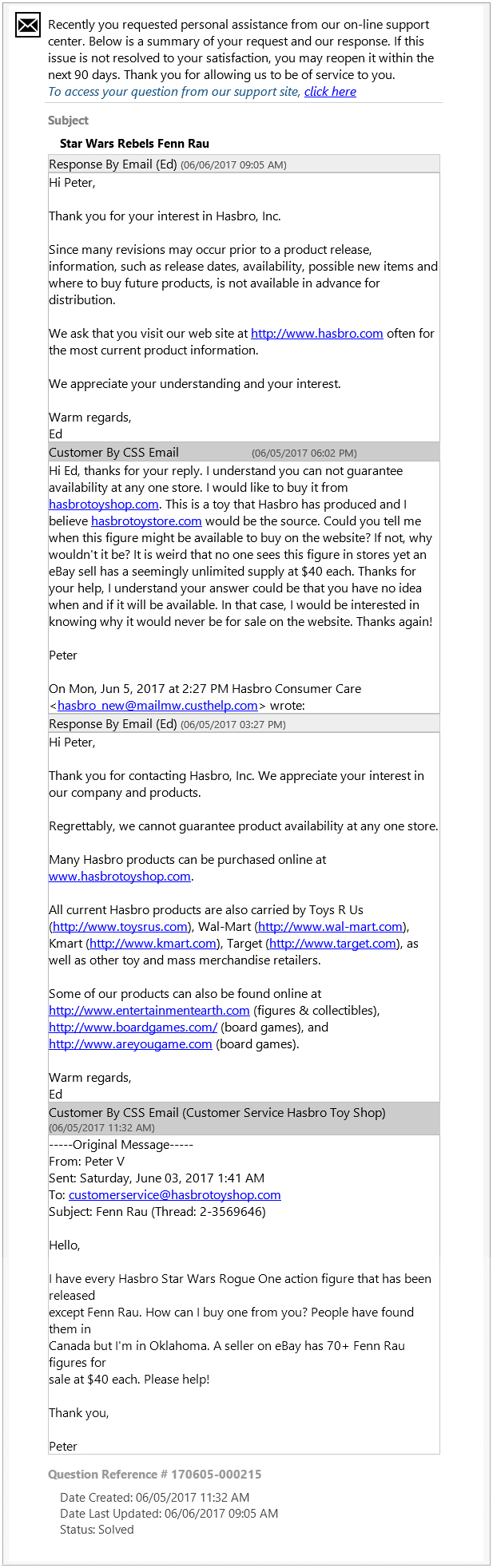Screen dimensions: 493x1568
Task: Click the http://www.target.com link
Action: [333, 944]
